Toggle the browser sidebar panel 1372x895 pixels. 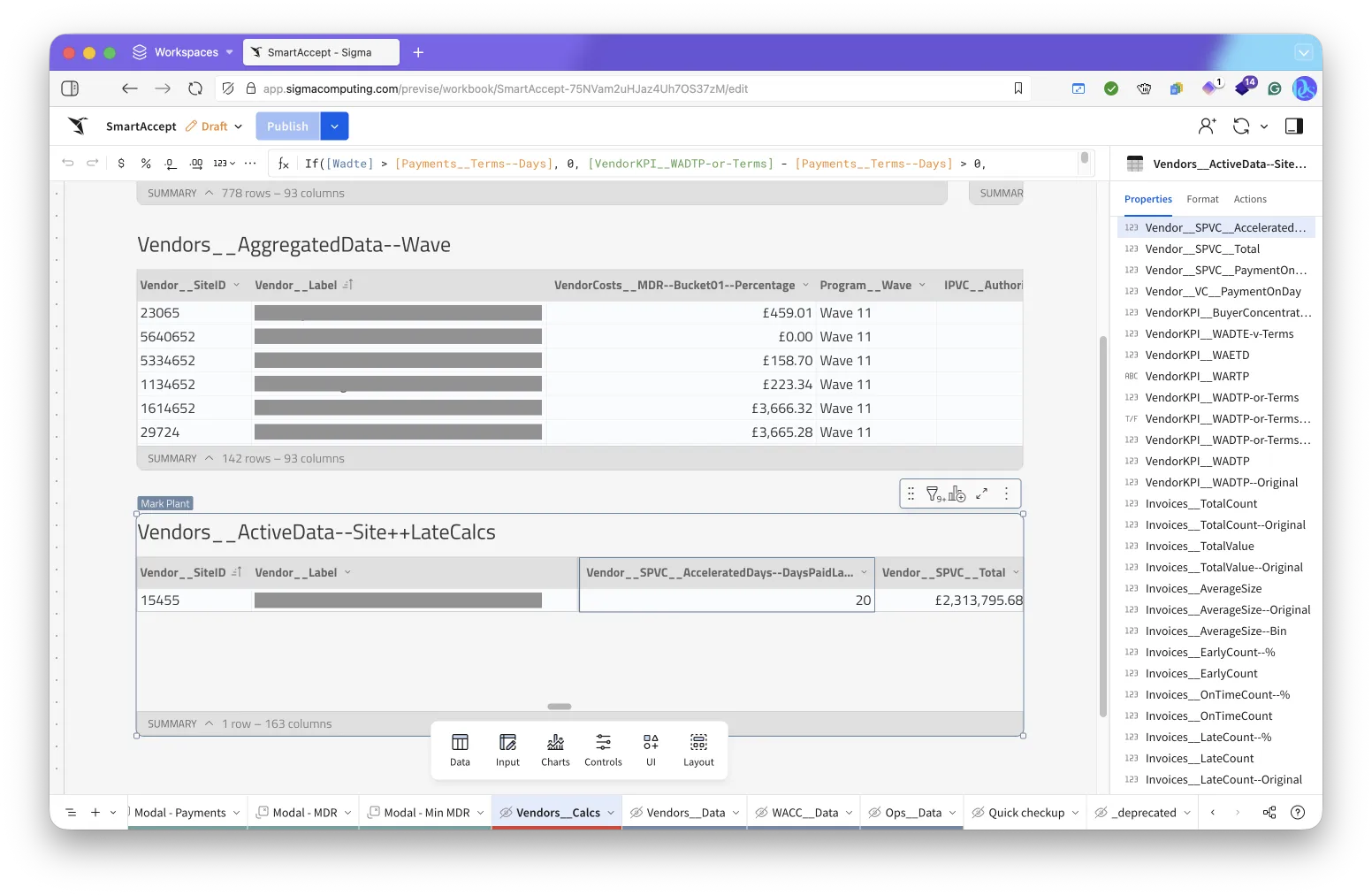point(70,88)
